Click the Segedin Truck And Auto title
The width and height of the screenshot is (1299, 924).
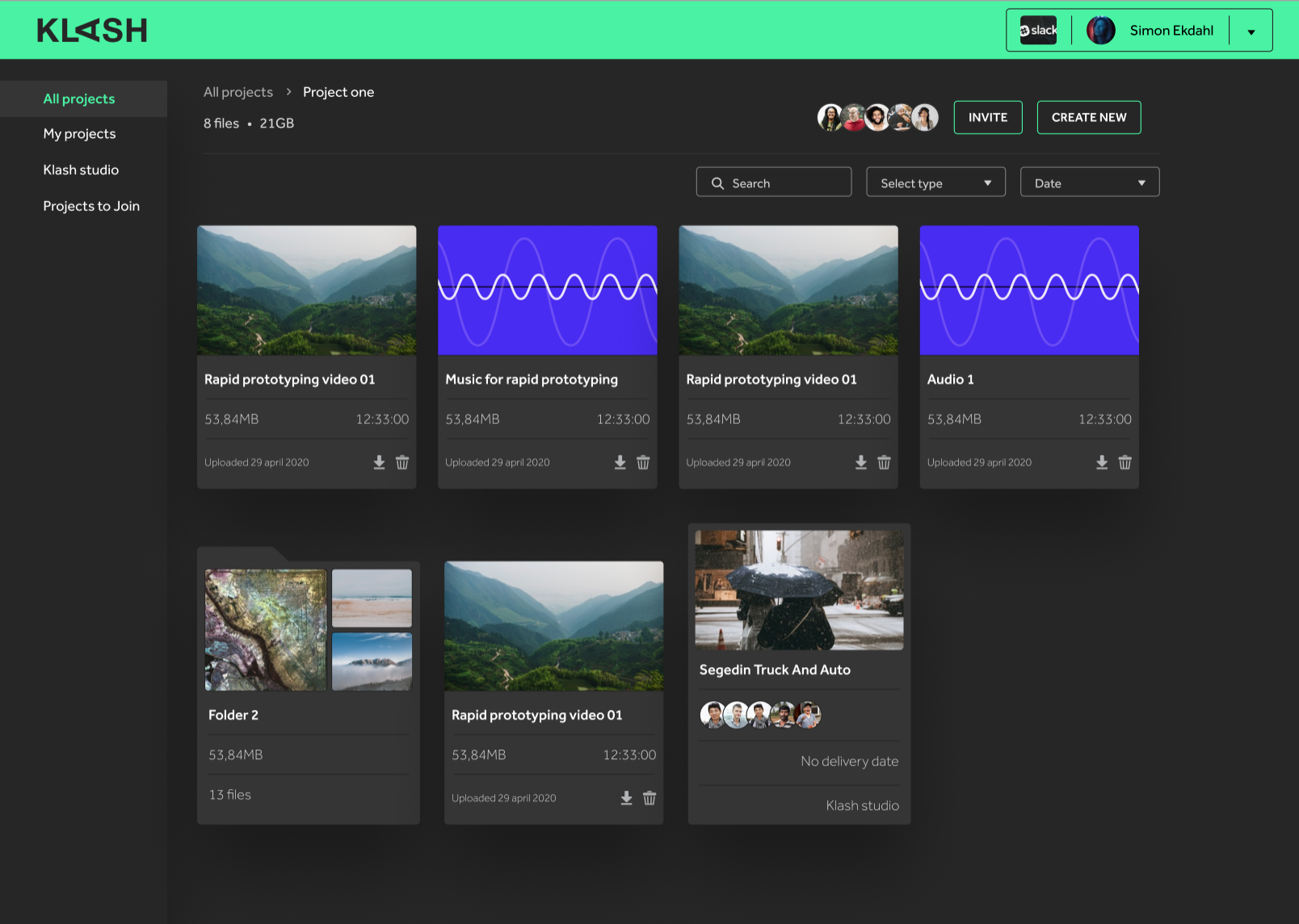tap(775, 670)
